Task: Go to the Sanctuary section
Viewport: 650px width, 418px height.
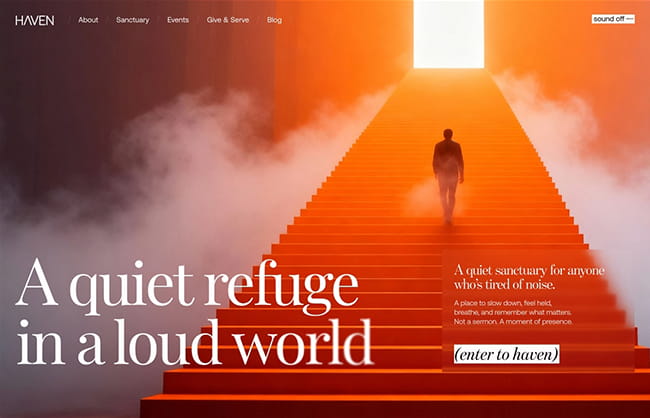Action: (x=133, y=20)
